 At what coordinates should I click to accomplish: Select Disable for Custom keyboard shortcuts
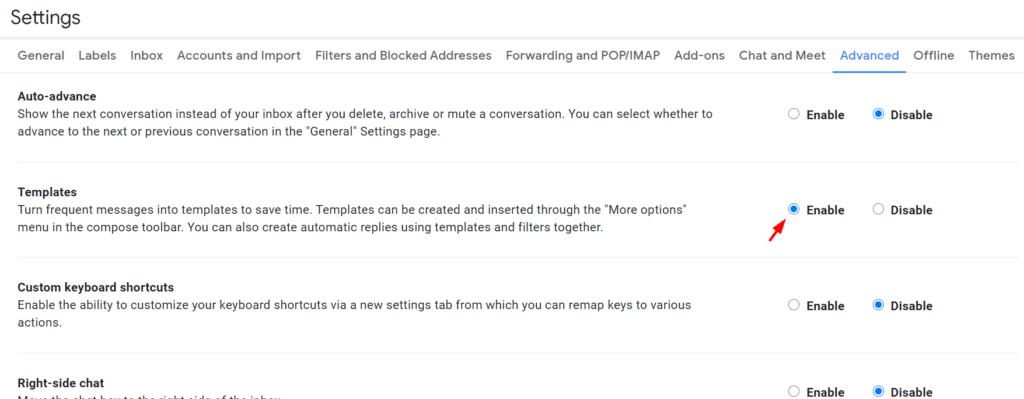[x=878, y=305]
